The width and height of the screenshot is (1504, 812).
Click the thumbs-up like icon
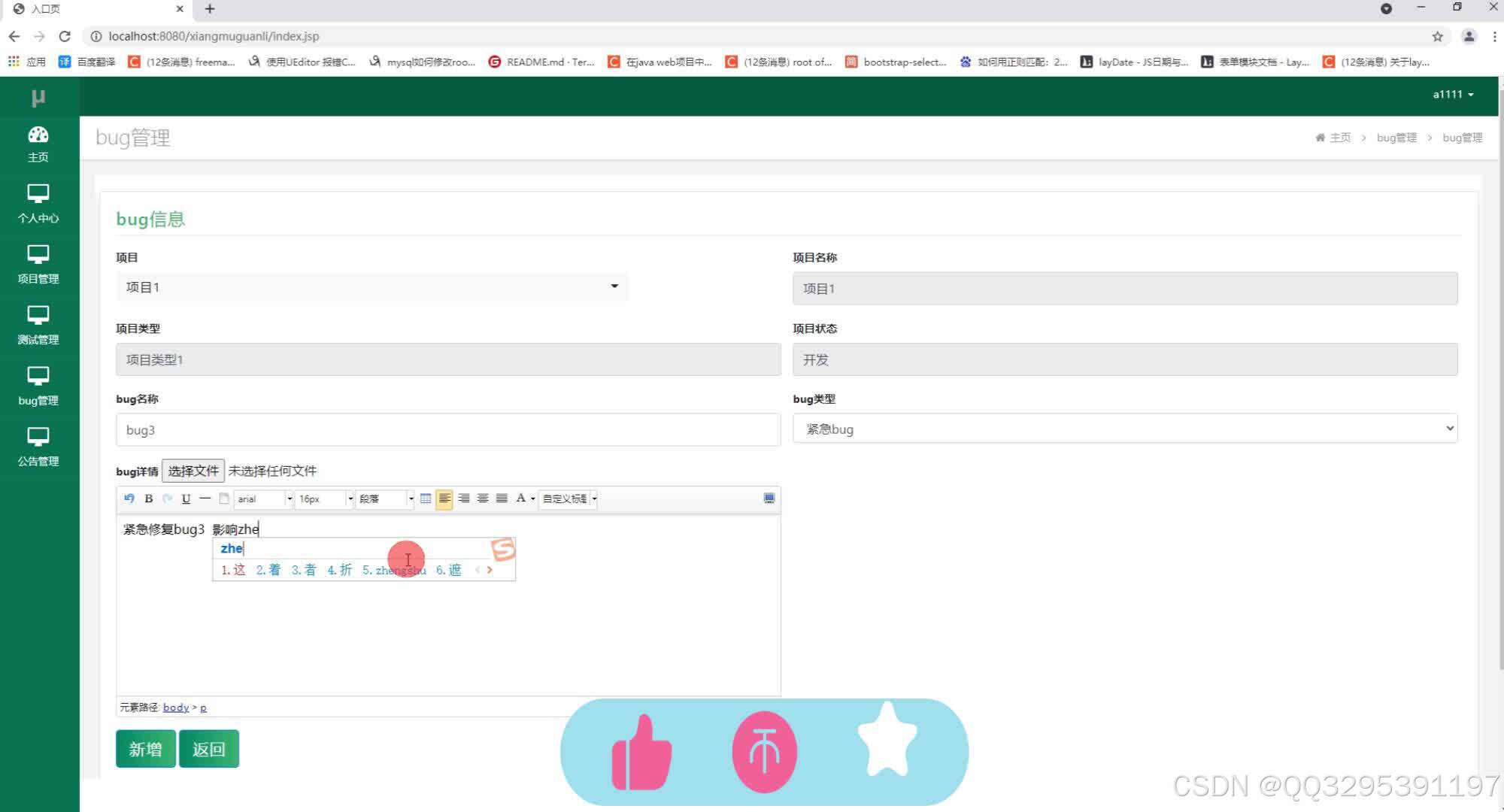pyautogui.click(x=641, y=753)
